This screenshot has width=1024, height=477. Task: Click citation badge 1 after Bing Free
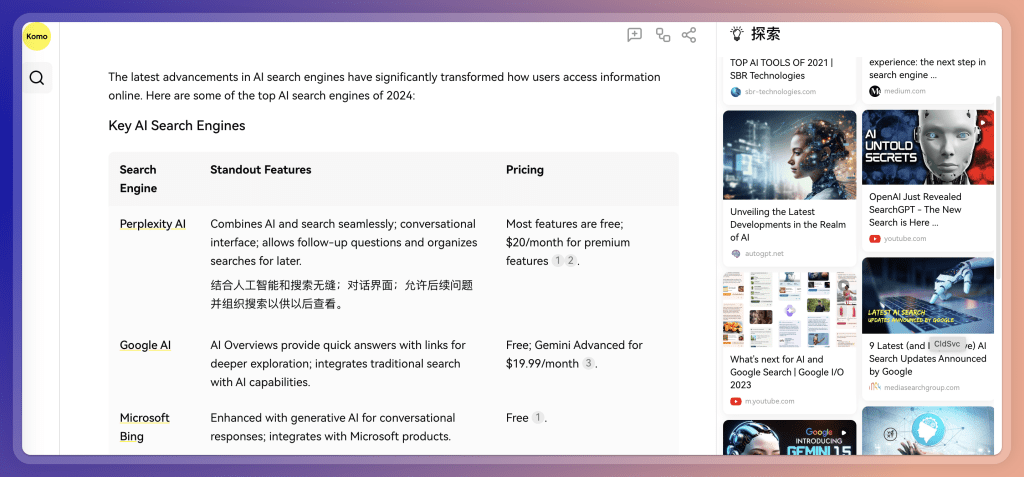(x=538, y=418)
